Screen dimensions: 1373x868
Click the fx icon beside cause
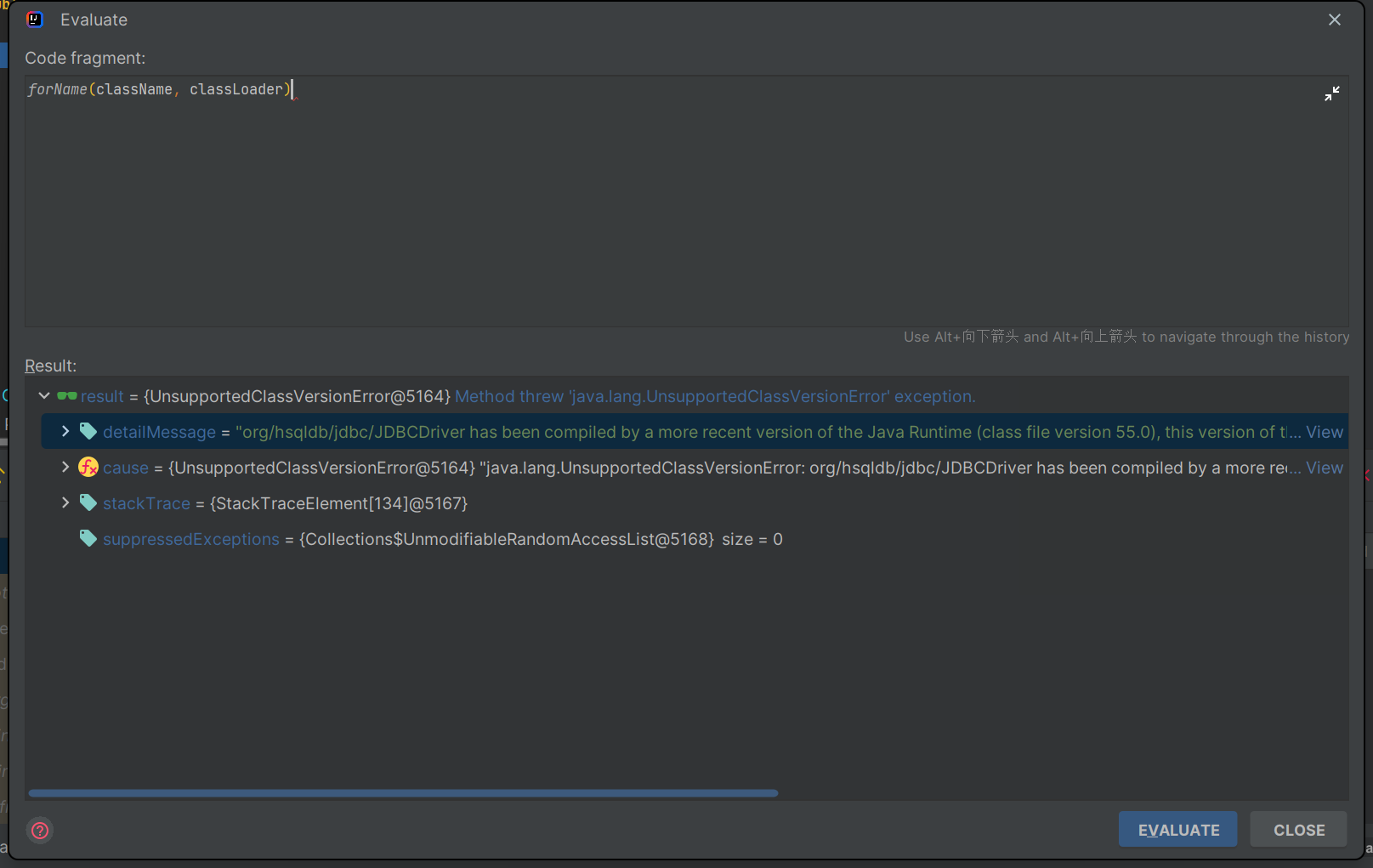click(x=88, y=467)
